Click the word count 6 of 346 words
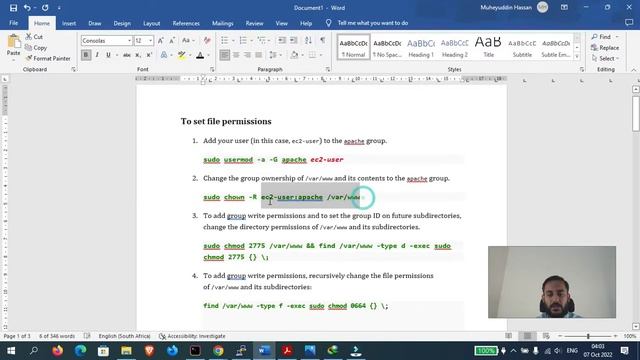640x360 pixels. click(x=57, y=336)
